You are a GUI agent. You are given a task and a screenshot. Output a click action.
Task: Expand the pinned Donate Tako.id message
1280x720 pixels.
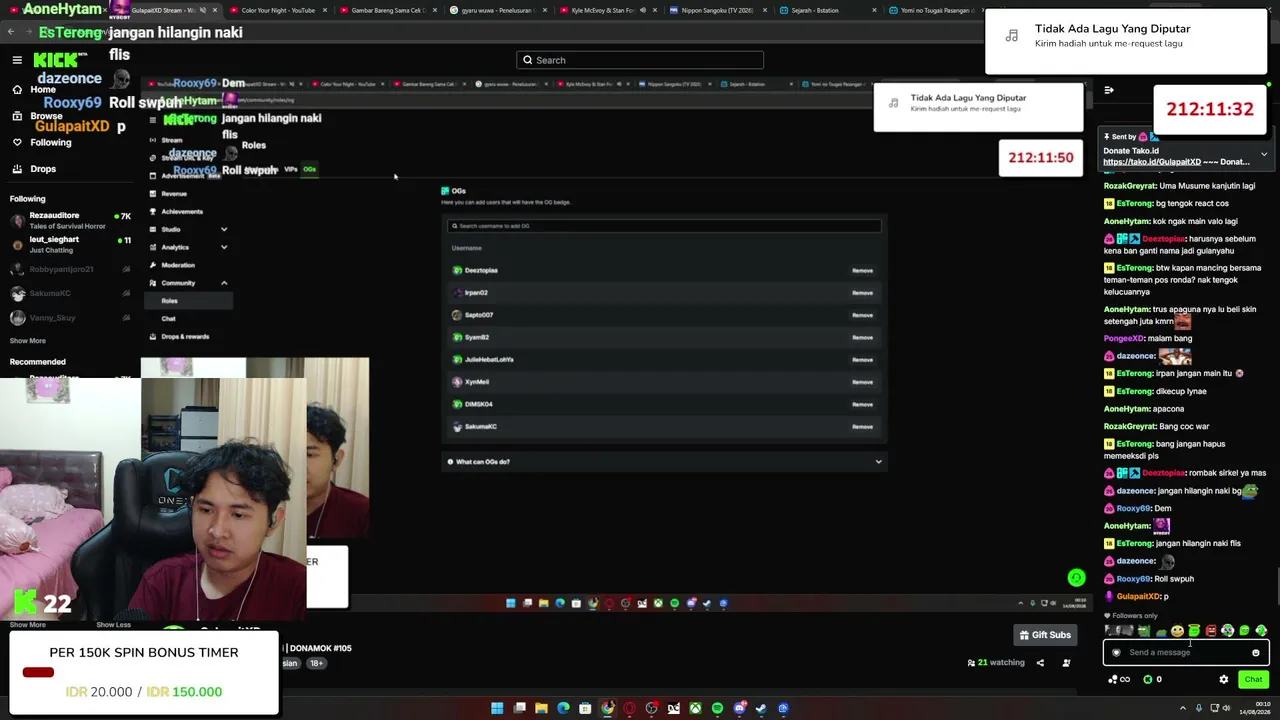(x=1264, y=154)
